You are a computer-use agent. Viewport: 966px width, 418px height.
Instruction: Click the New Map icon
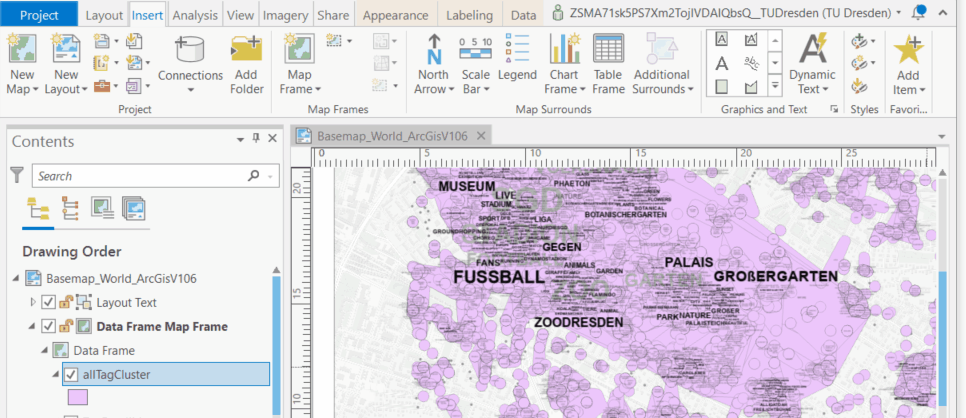pyautogui.click(x=22, y=49)
